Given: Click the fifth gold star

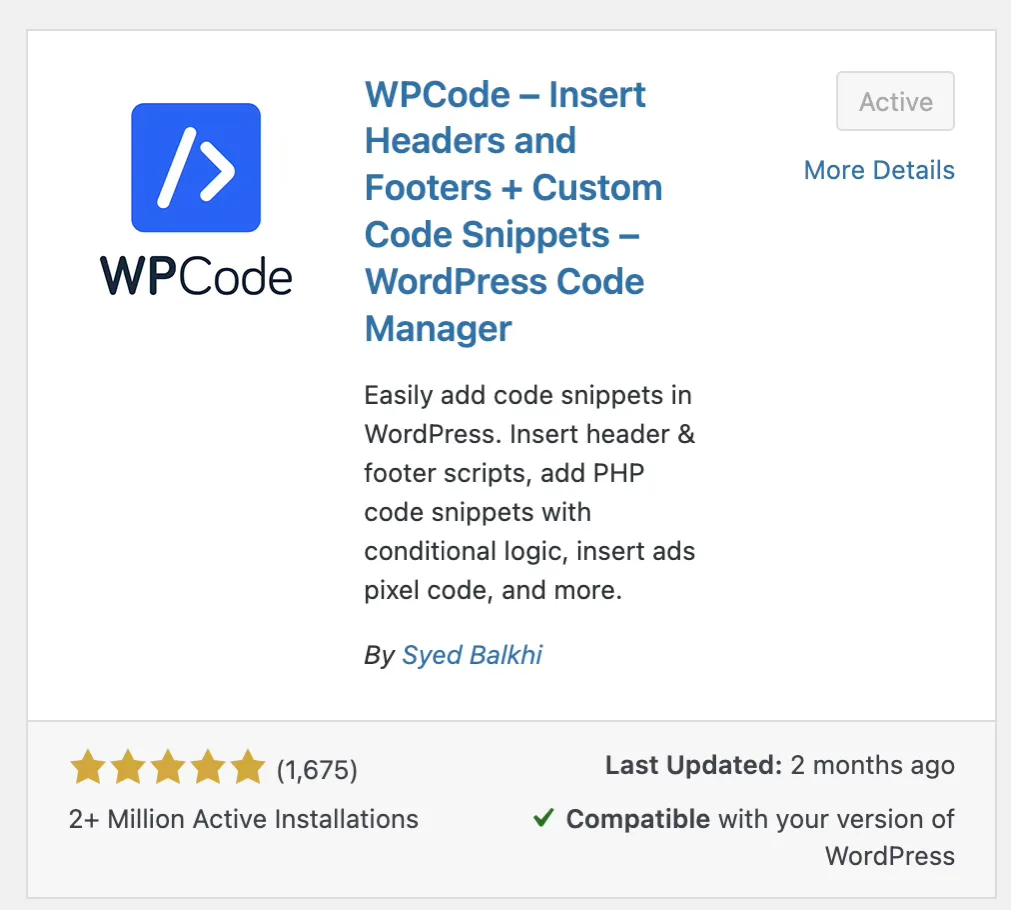Looking at the screenshot, I should 248,768.
